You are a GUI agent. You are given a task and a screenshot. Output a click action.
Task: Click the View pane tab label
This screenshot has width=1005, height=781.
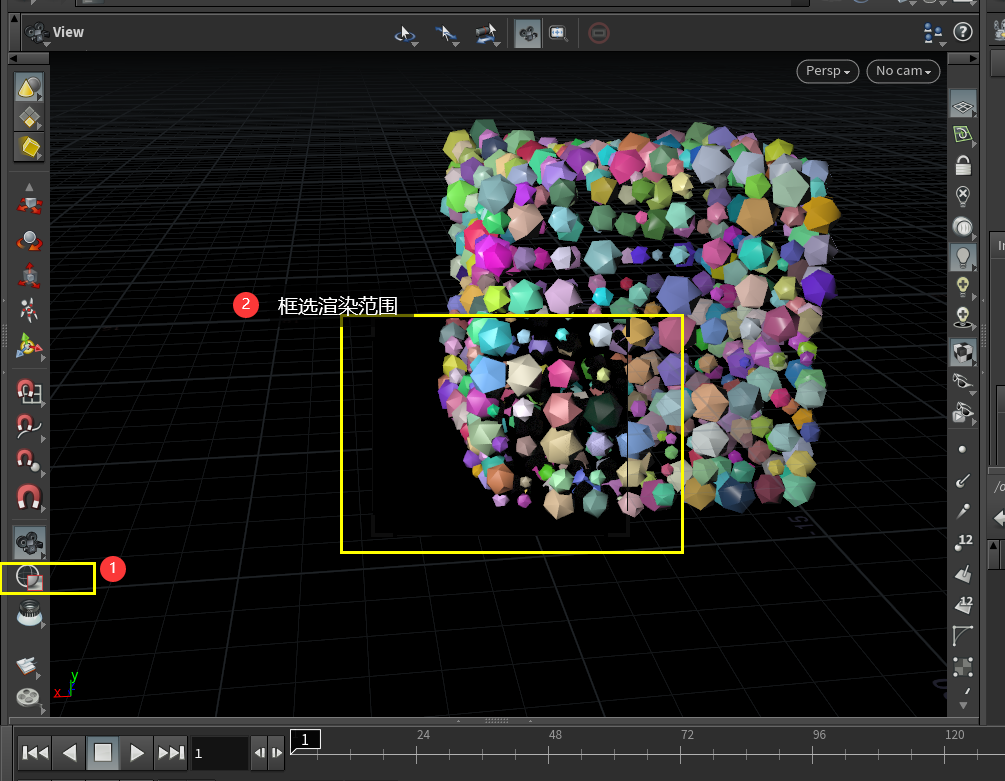(69, 31)
